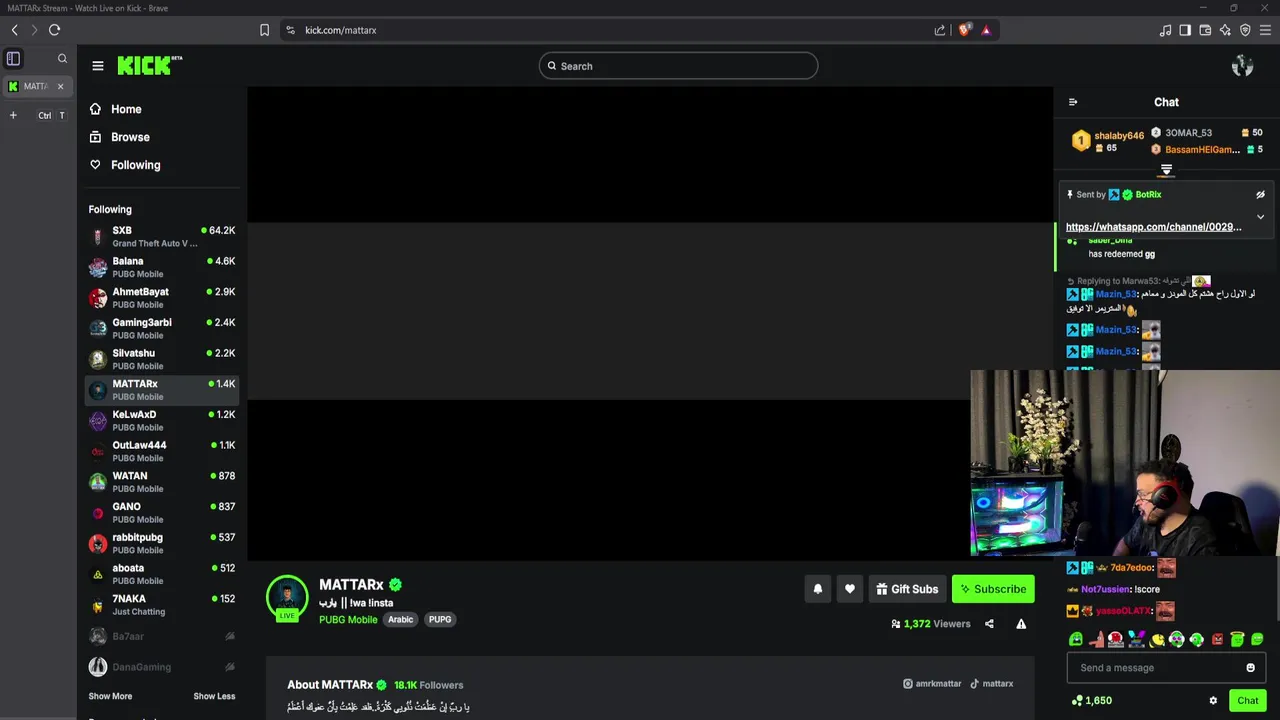Collapse the chat panel
Image resolution: width=1280 pixels, height=720 pixels.
pyautogui.click(x=1073, y=102)
